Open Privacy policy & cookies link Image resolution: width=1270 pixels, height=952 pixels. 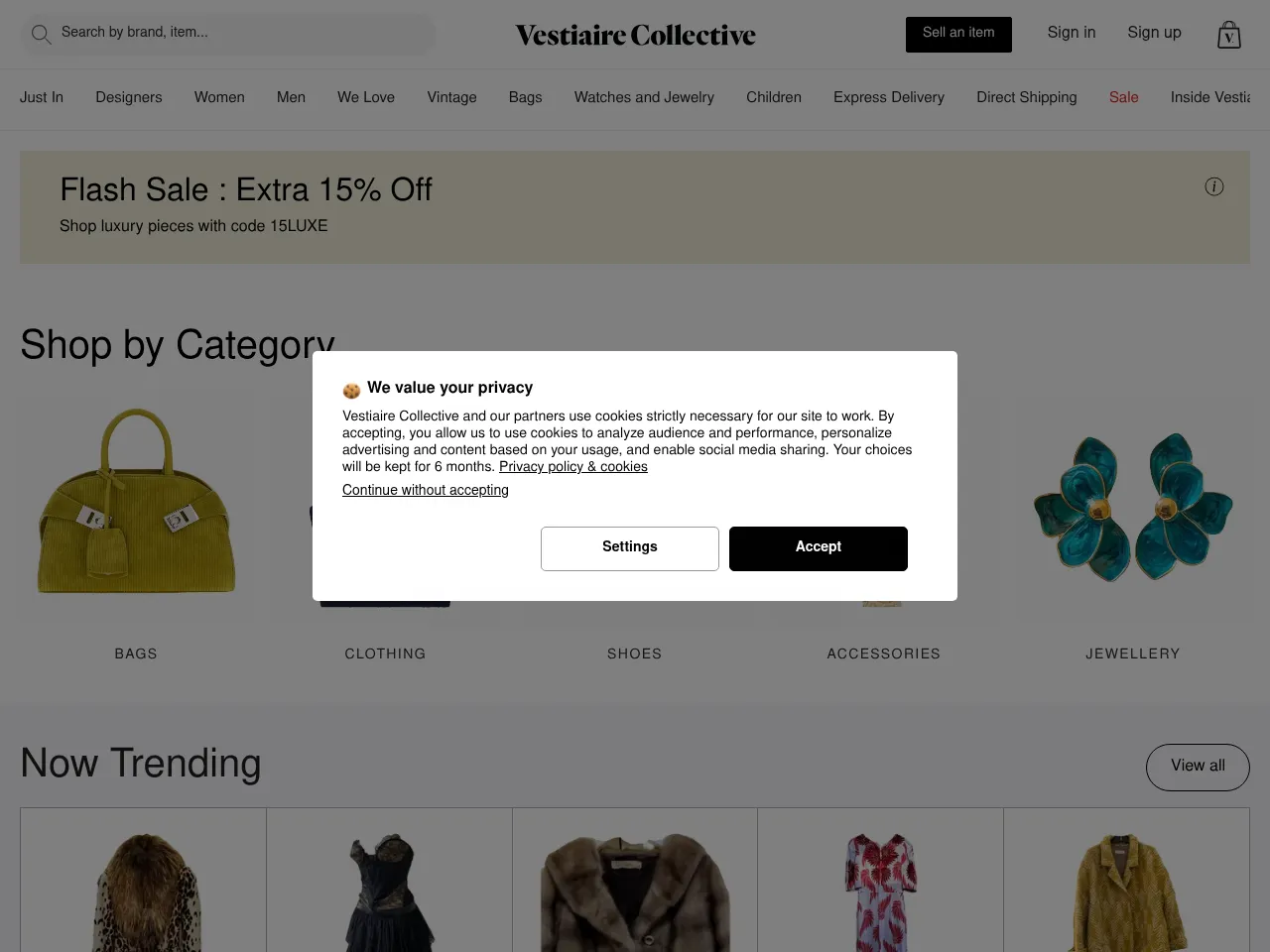[x=572, y=467]
